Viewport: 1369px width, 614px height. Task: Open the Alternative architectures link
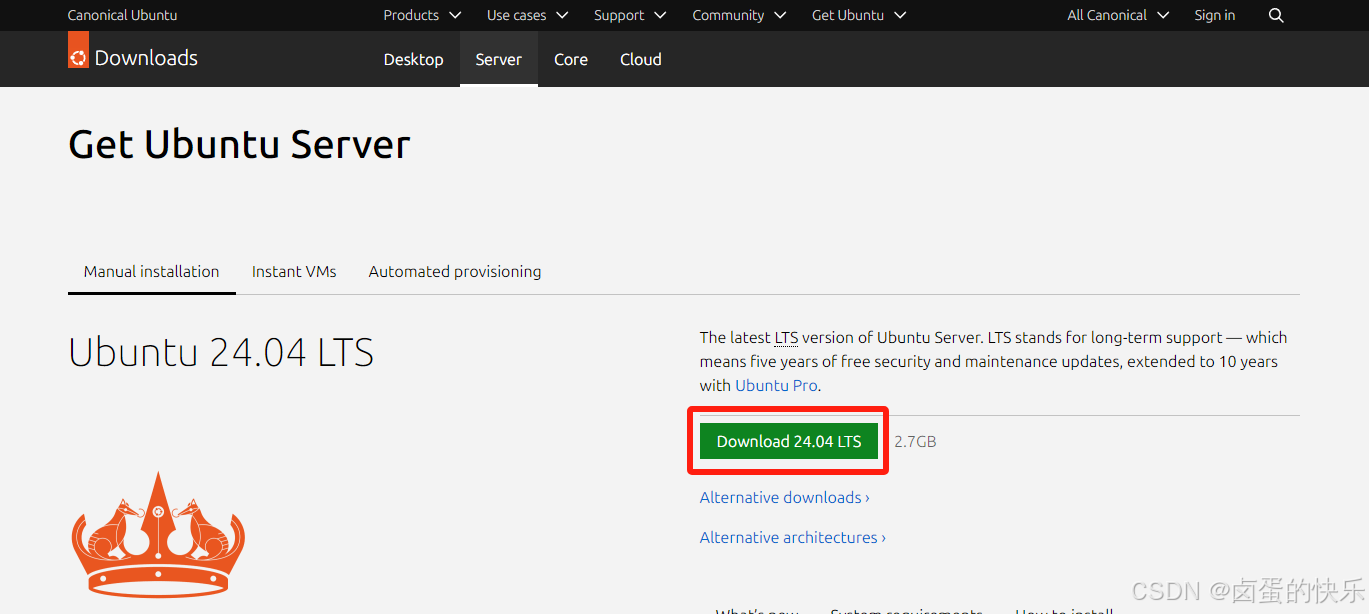click(793, 537)
